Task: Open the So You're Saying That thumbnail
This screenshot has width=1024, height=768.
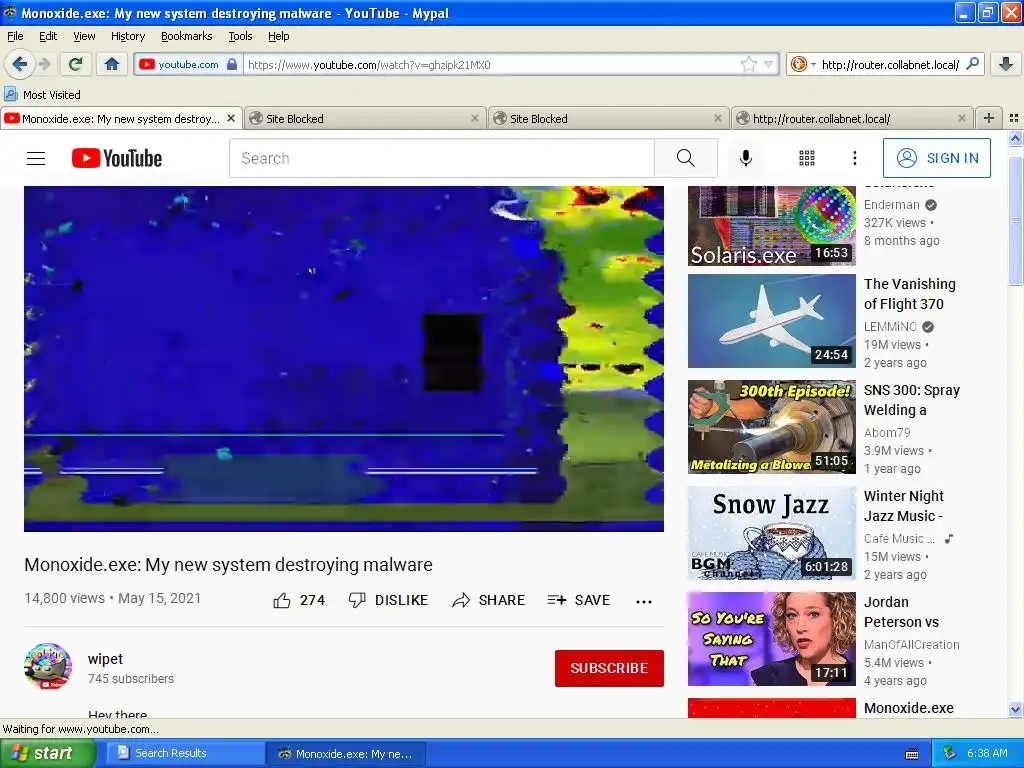Action: pyautogui.click(x=771, y=639)
